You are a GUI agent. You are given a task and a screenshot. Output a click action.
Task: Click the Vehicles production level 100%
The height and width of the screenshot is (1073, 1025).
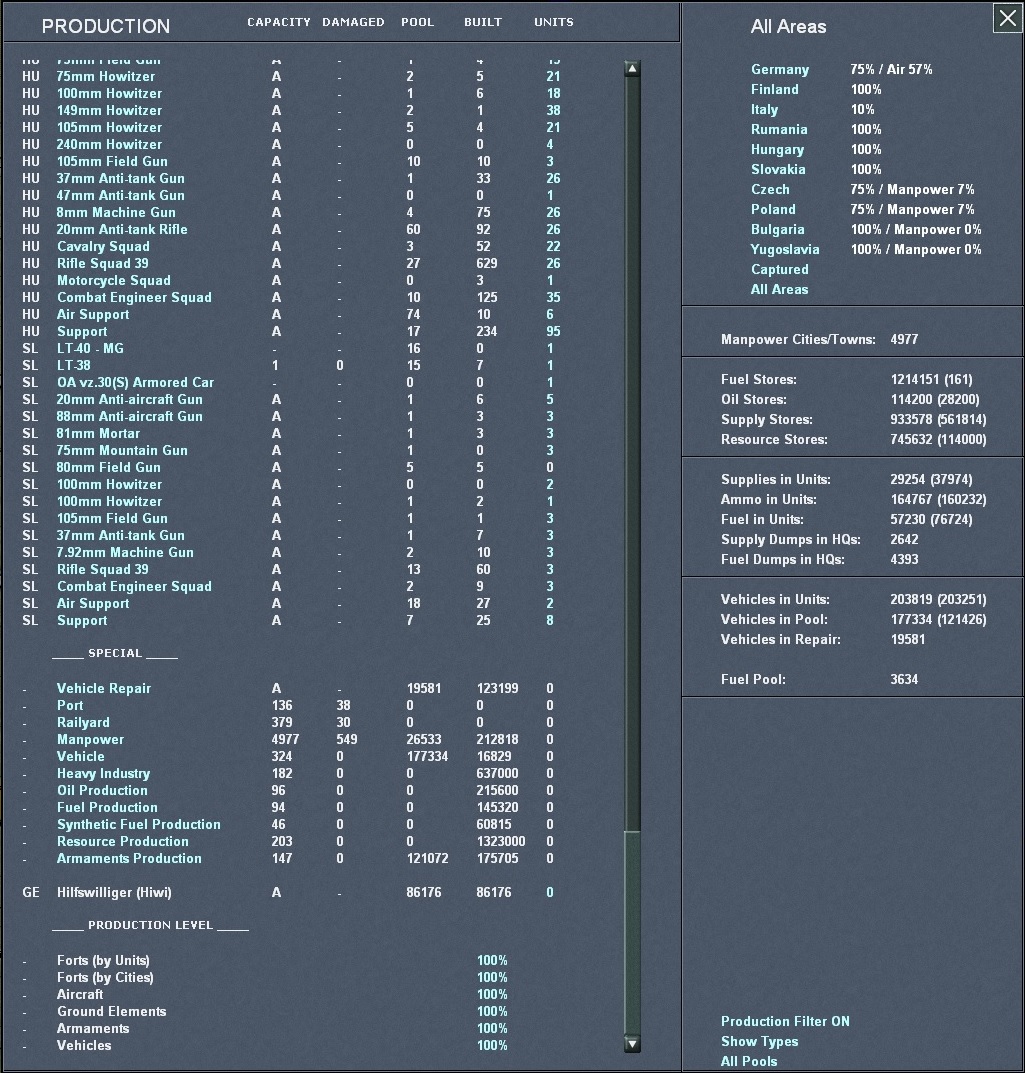click(x=492, y=1046)
